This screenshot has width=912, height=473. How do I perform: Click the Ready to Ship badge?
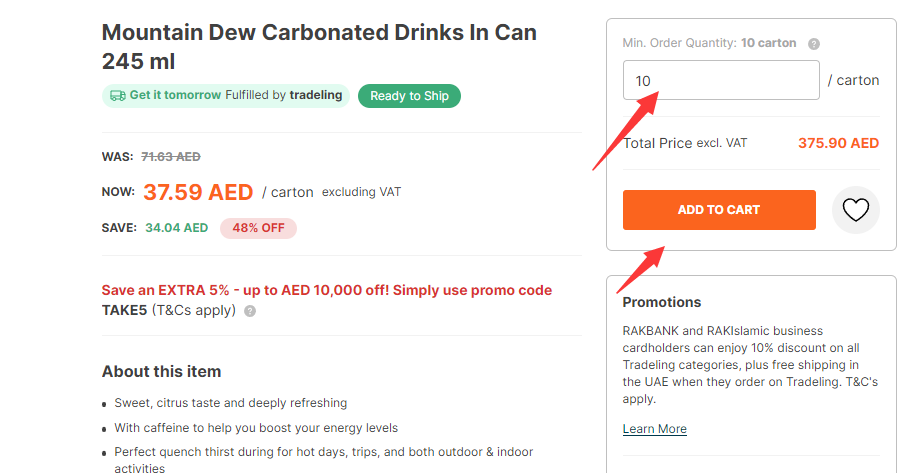(x=409, y=96)
